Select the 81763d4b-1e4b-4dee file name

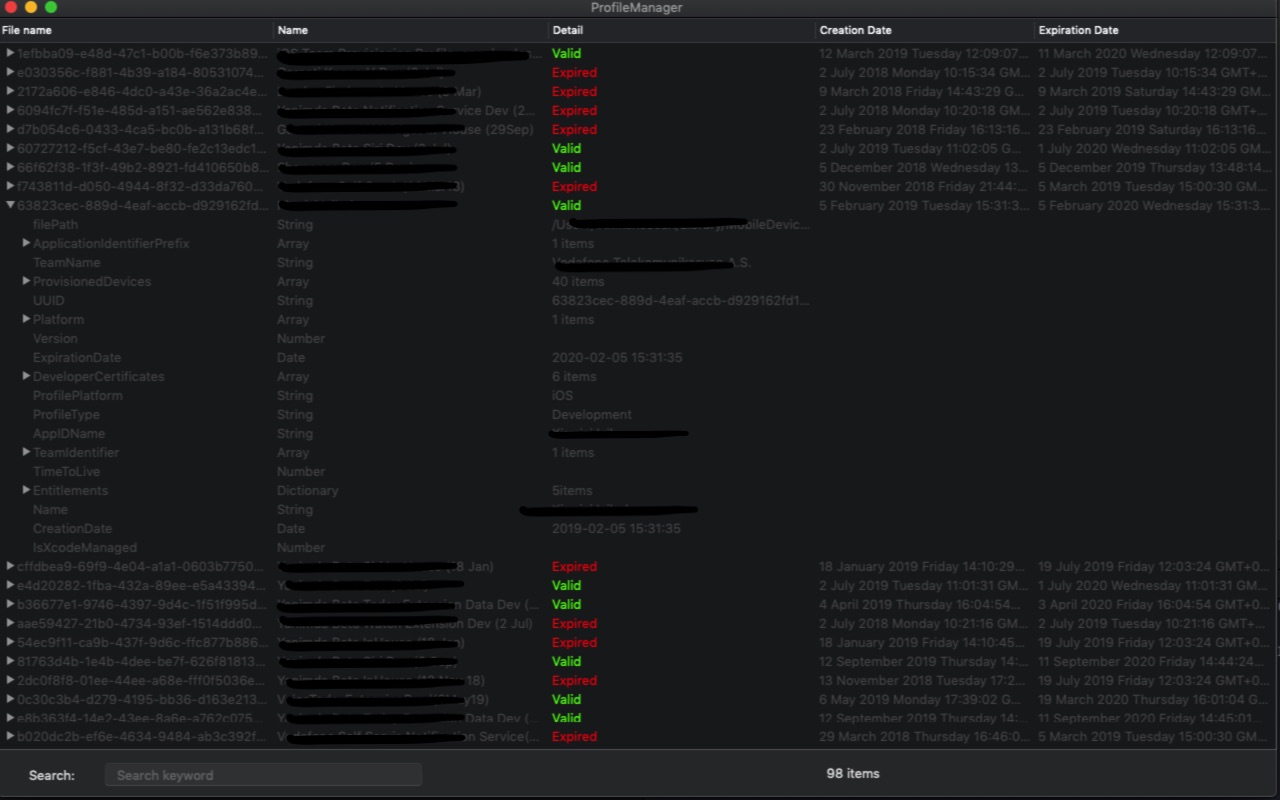(x=142, y=661)
